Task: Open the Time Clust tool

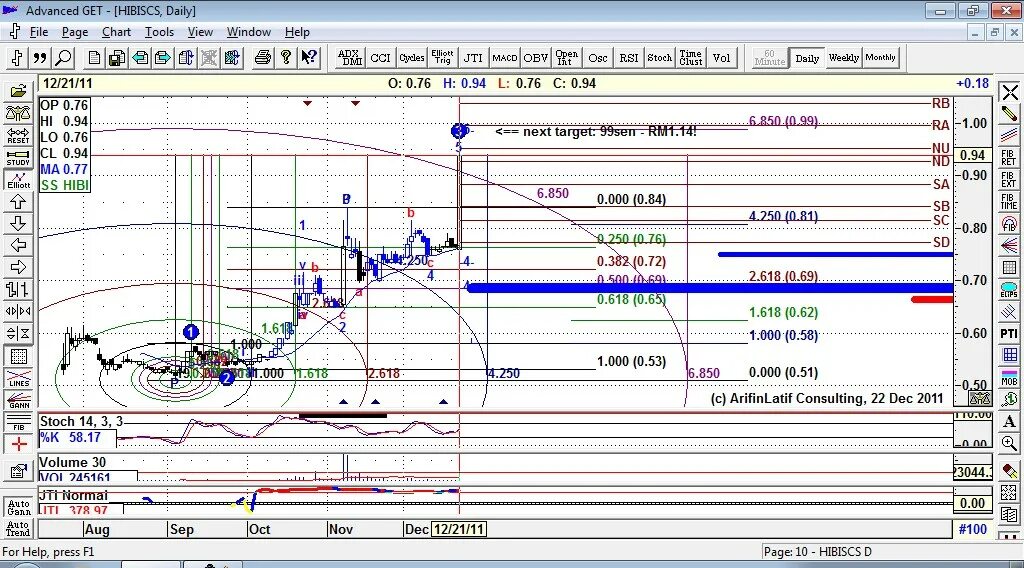Action: [x=690, y=58]
